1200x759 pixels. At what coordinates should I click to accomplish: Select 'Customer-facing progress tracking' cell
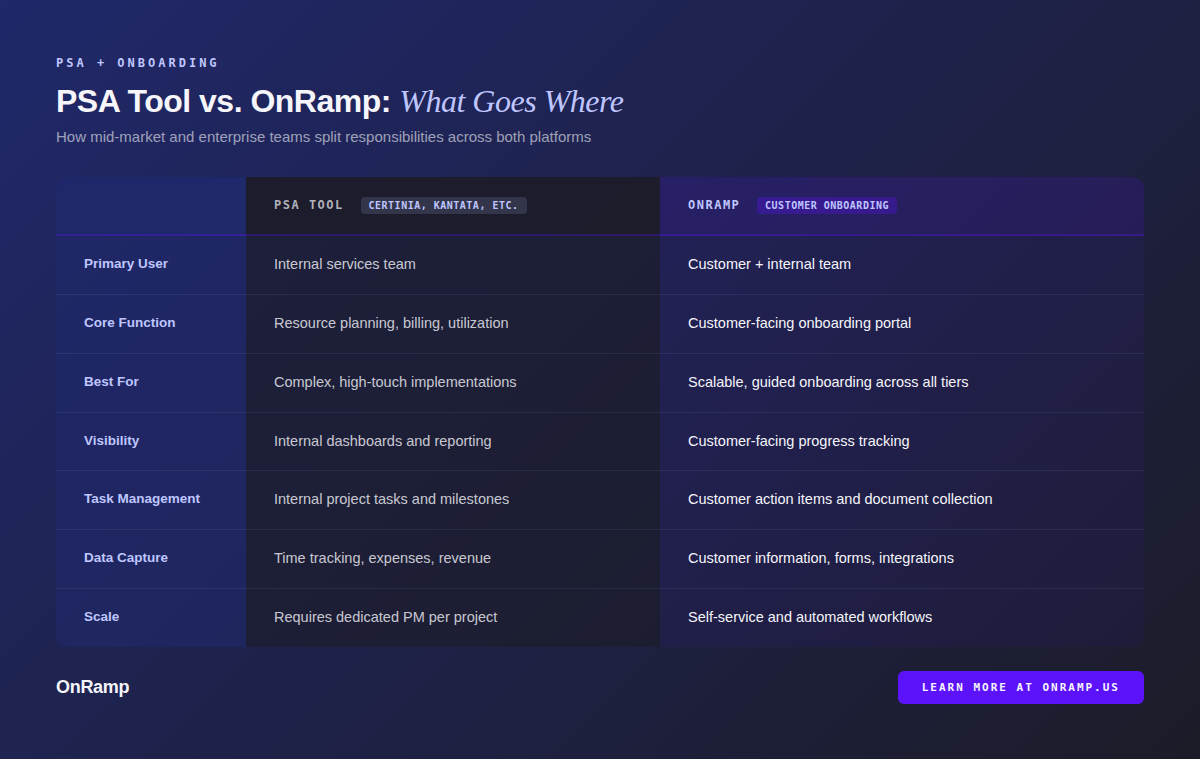tap(798, 441)
